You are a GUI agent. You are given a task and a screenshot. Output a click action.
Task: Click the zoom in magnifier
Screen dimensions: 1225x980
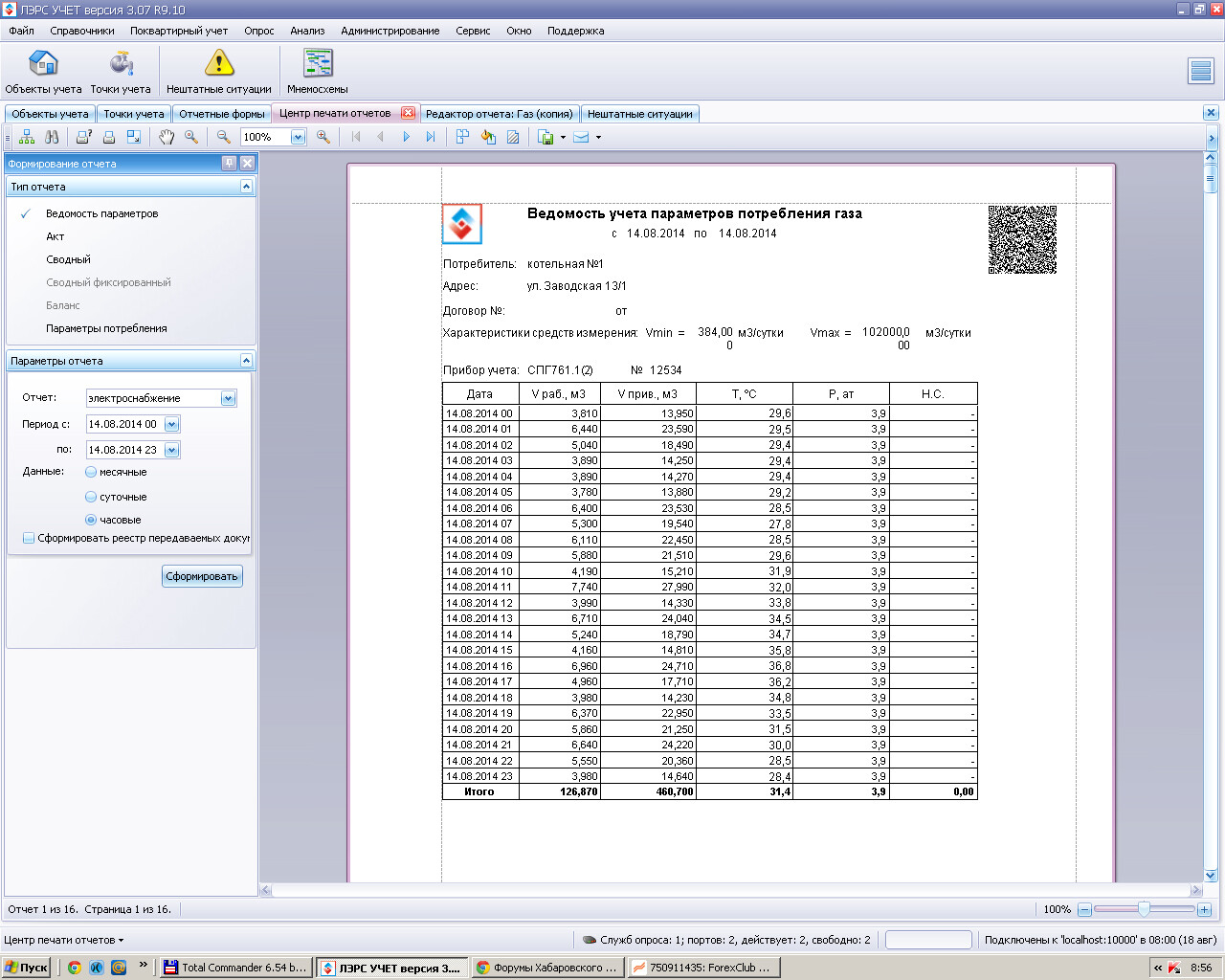pos(323,137)
